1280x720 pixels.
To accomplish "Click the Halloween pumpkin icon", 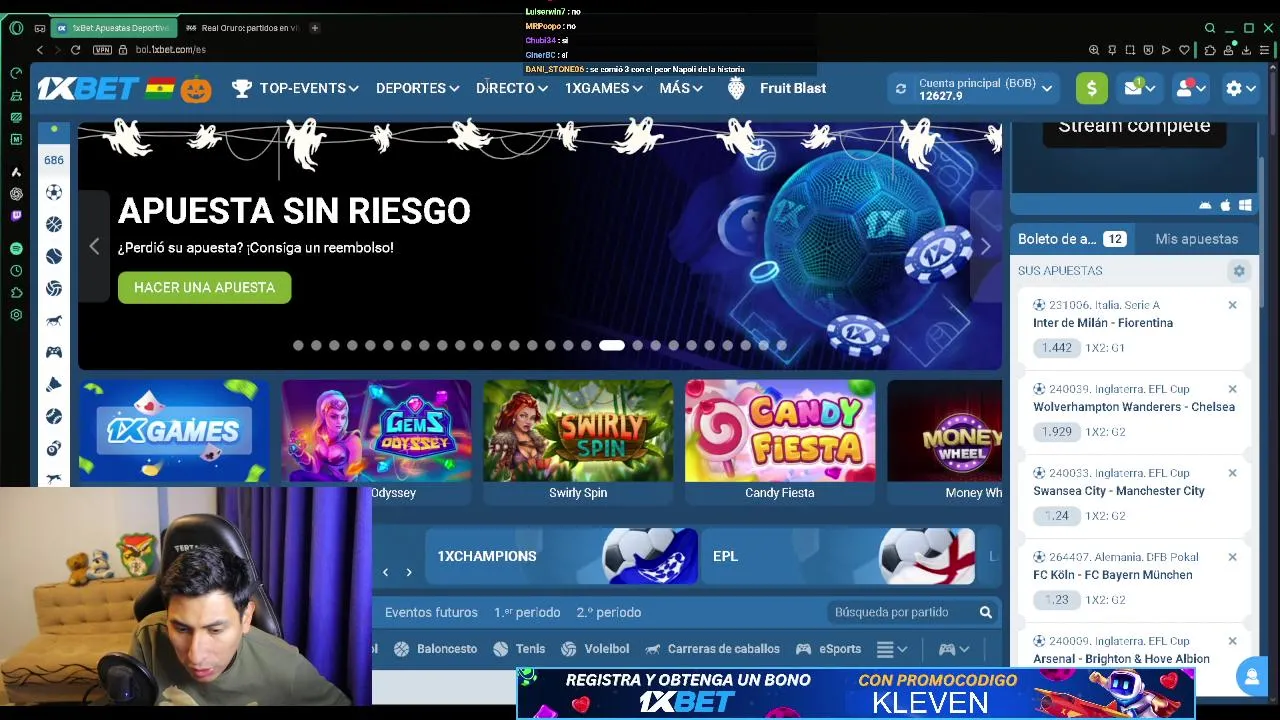I will pyautogui.click(x=196, y=89).
